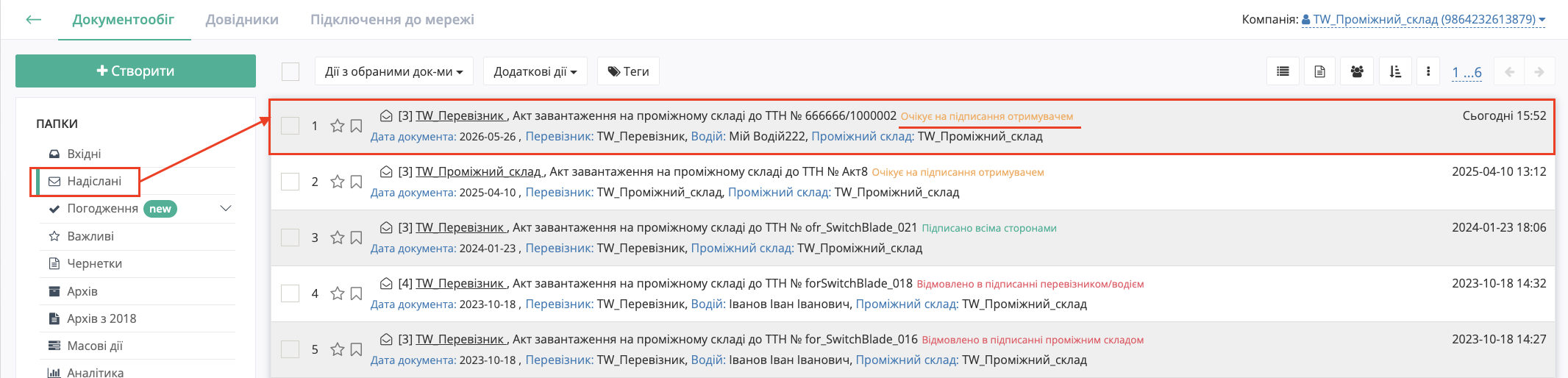1568x378 pixels.
Task: Open TW_Проміжний_склад link in row 2
Action: coord(479,171)
